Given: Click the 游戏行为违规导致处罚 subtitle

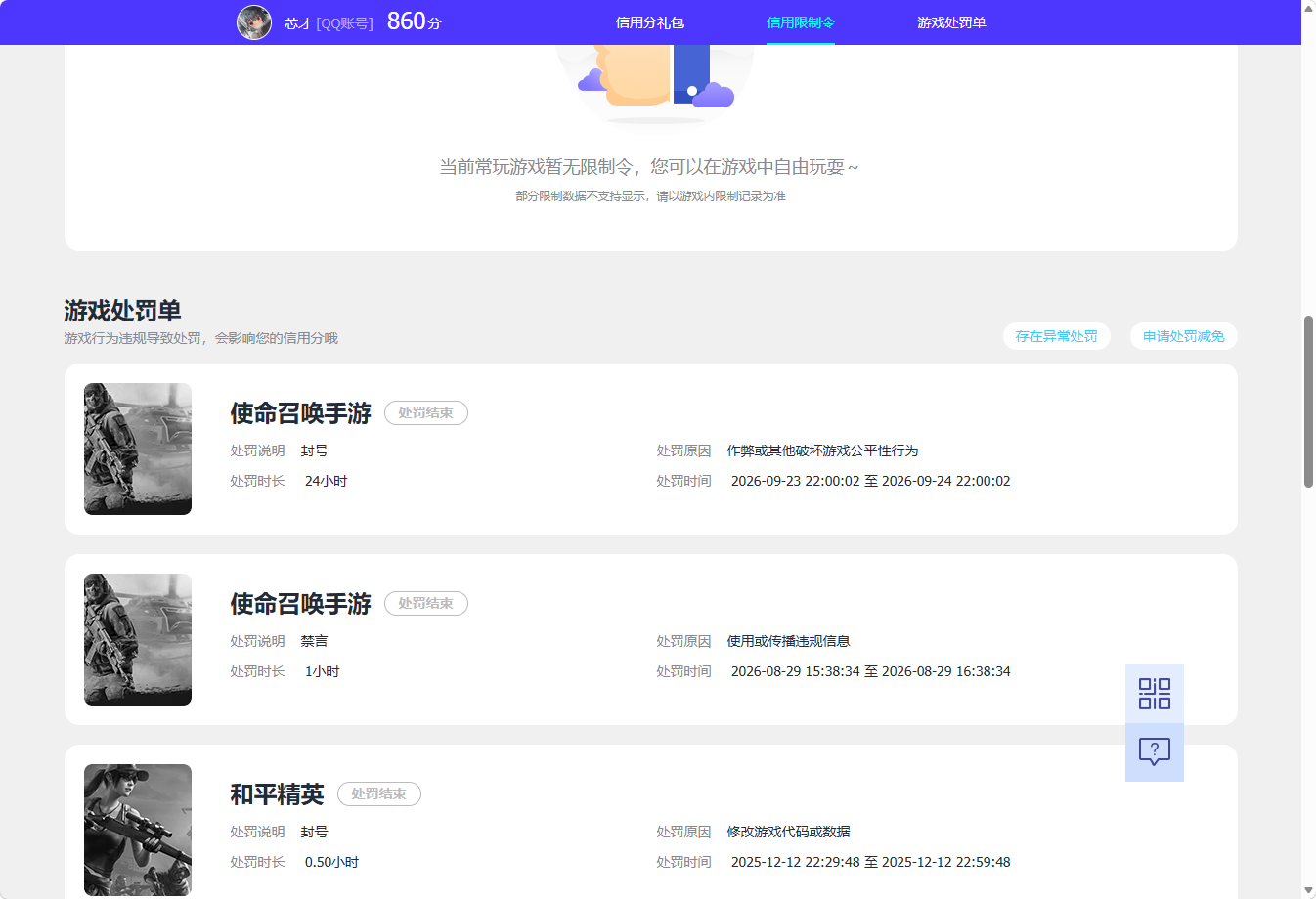Looking at the screenshot, I should click(x=201, y=338).
